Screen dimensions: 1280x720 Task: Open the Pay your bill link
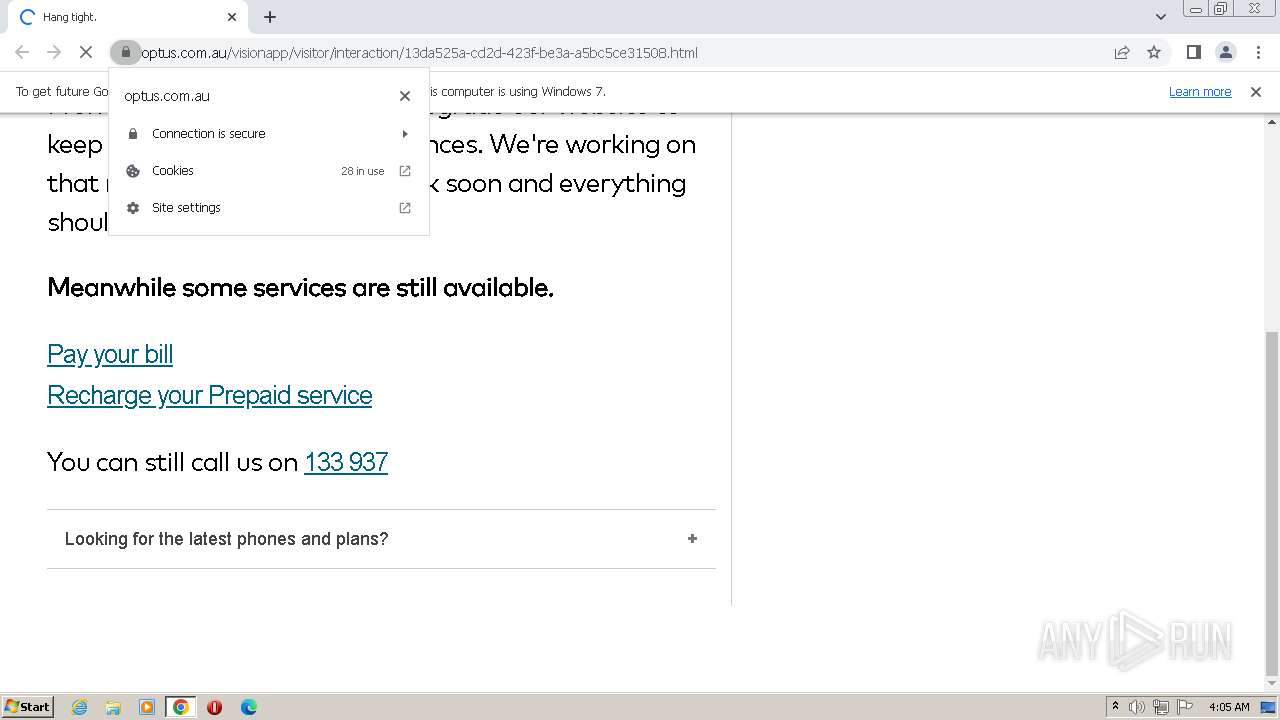tap(110, 354)
